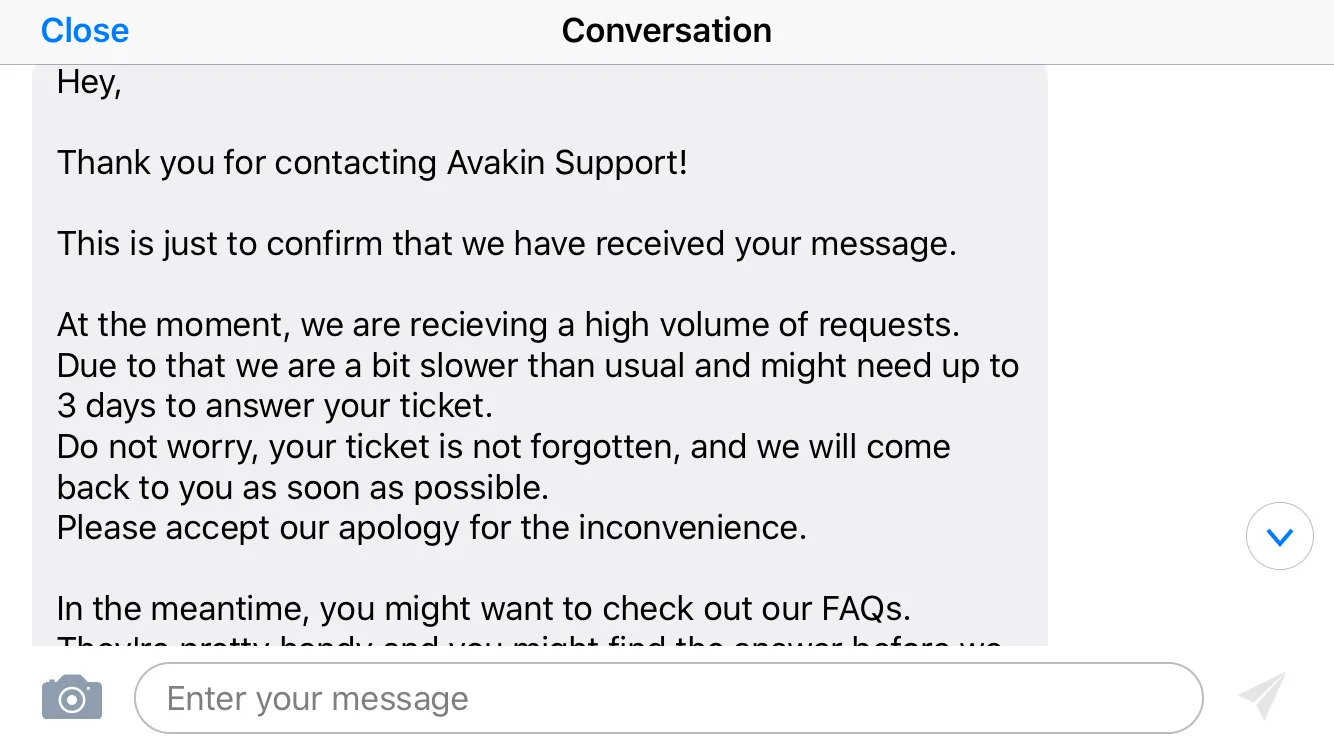Tap the camera icon to attach a photo
The width and height of the screenshot is (1334, 750).
click(x=72, y=697)
